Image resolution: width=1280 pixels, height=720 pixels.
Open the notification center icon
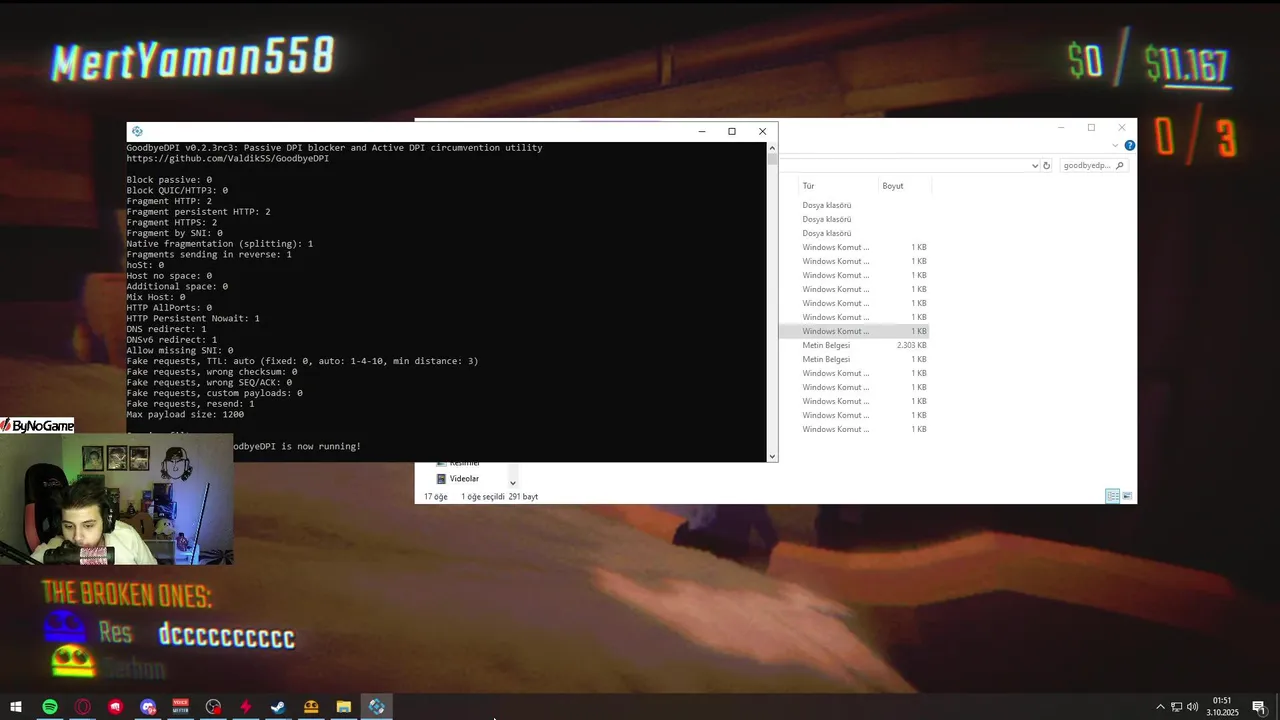coord(1259,707)
